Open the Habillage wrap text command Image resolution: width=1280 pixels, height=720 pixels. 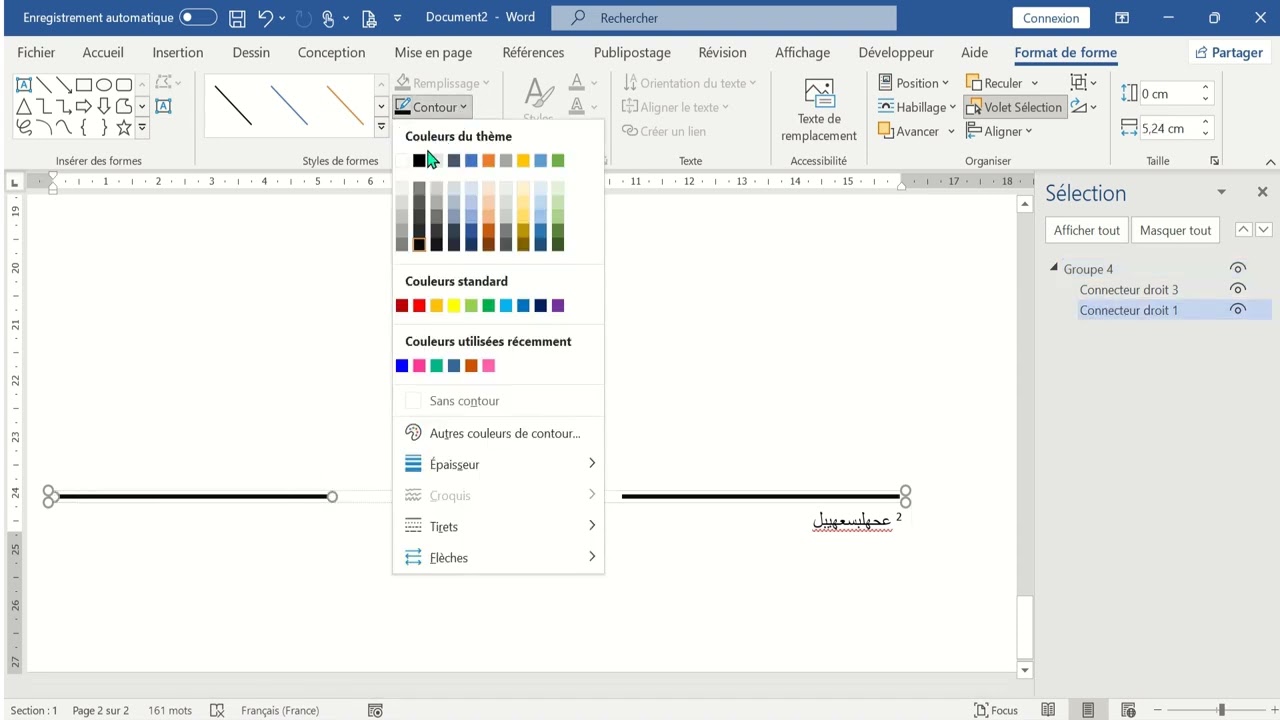[916, 107]
